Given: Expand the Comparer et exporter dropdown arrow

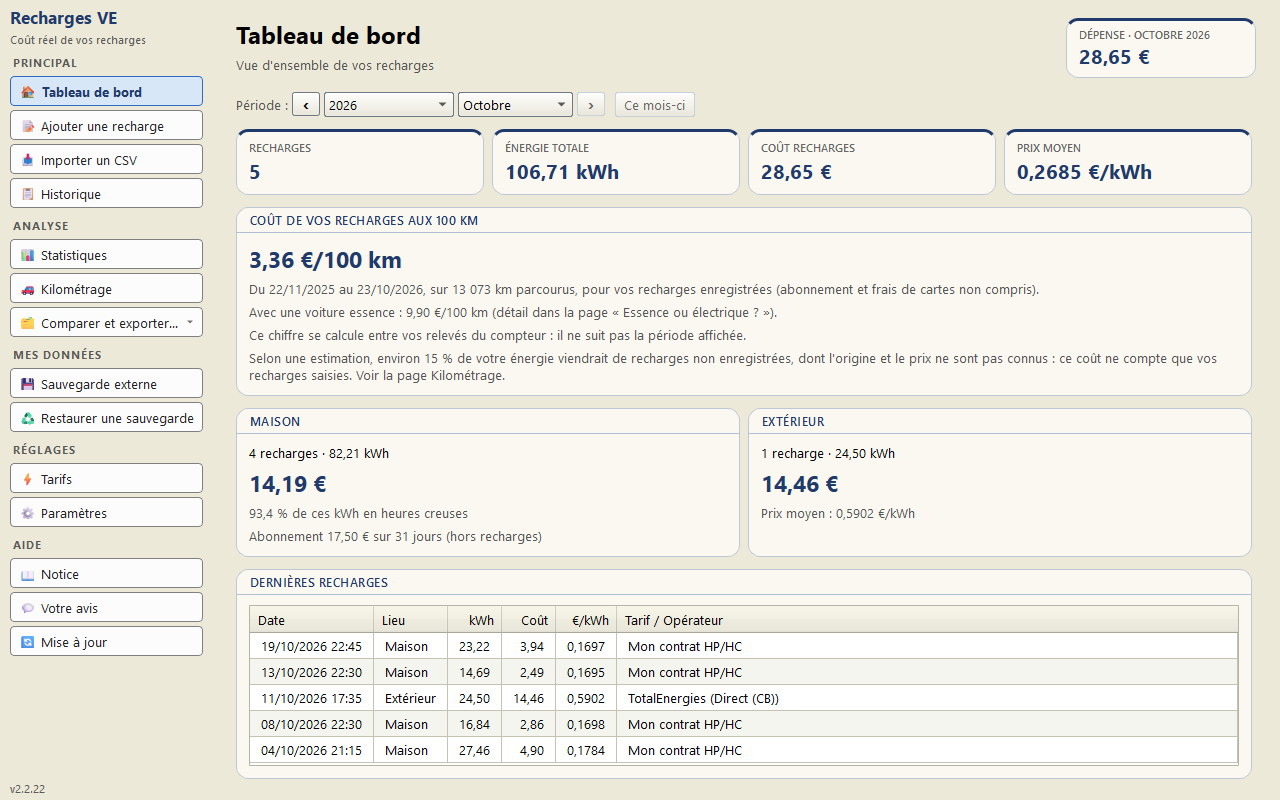Looking at the screenshot, I should [x=190, y=322].
